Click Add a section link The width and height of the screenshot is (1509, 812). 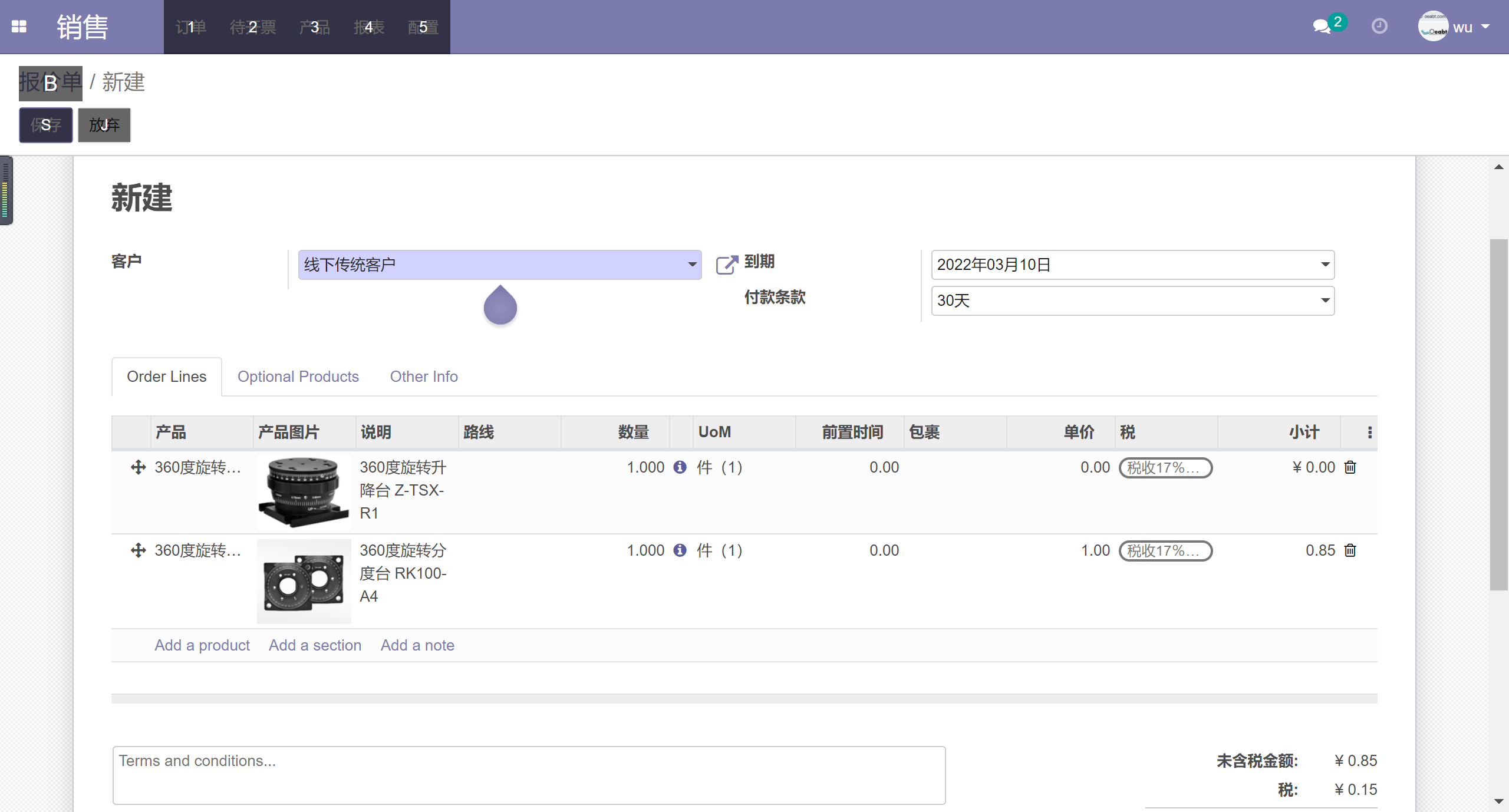(x=315, y=645)
